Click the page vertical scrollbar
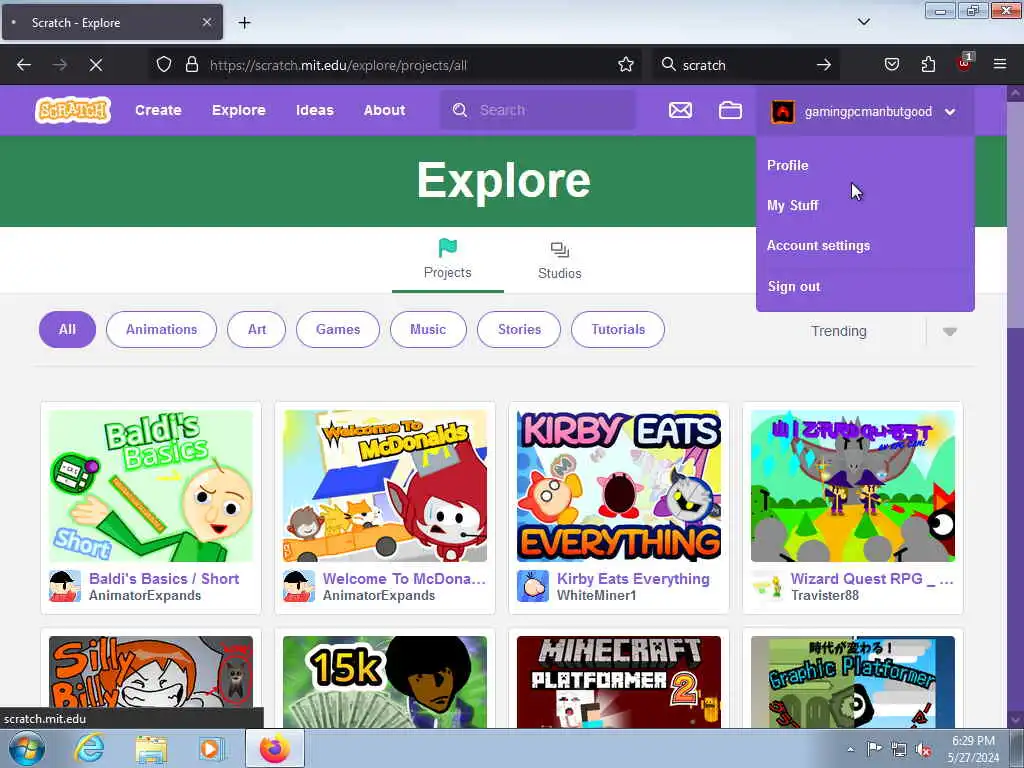The width and height of the screenshot is (1024, 768). click(1015, 406)
